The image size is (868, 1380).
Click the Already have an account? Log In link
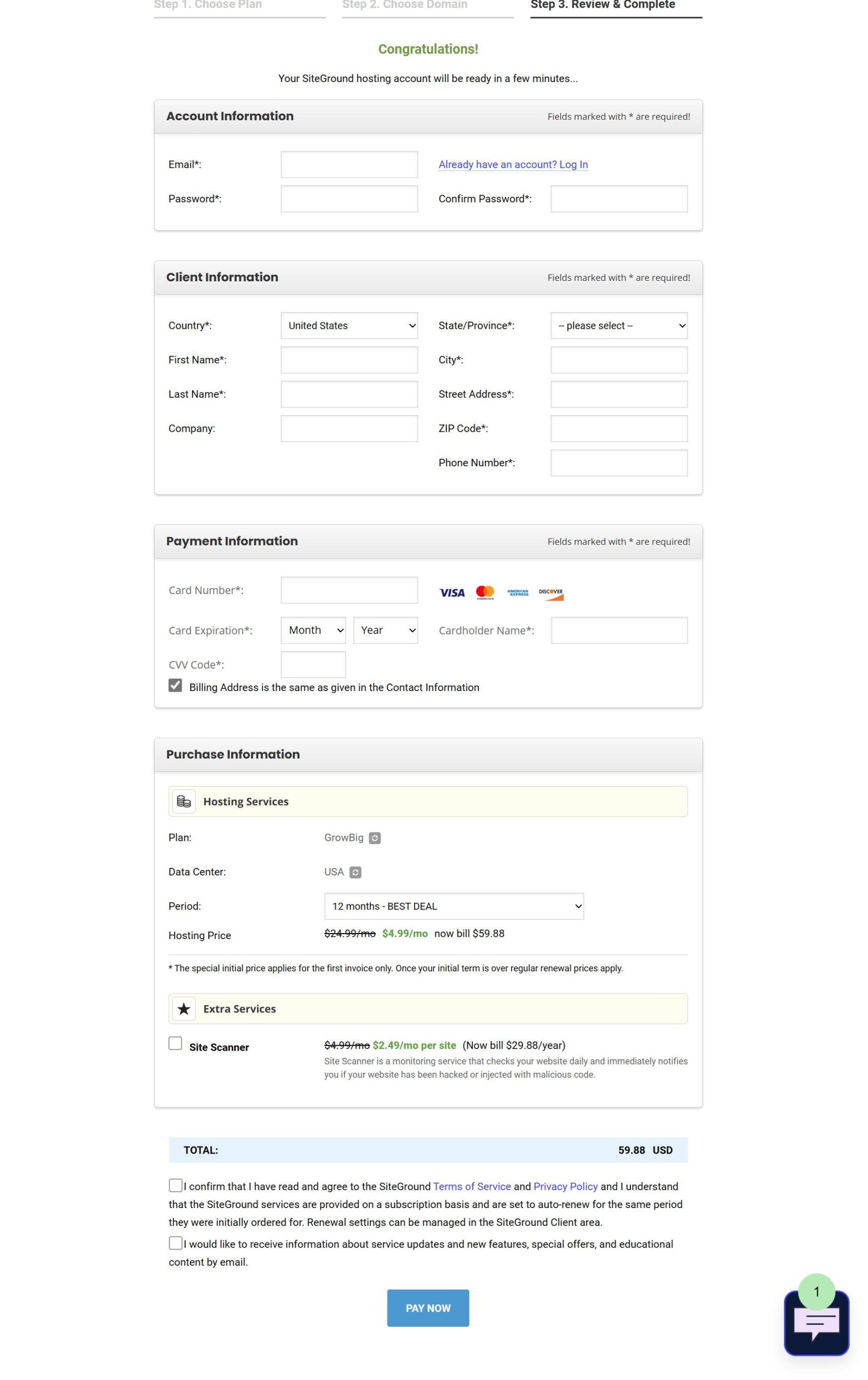click(x=513, y=164)
